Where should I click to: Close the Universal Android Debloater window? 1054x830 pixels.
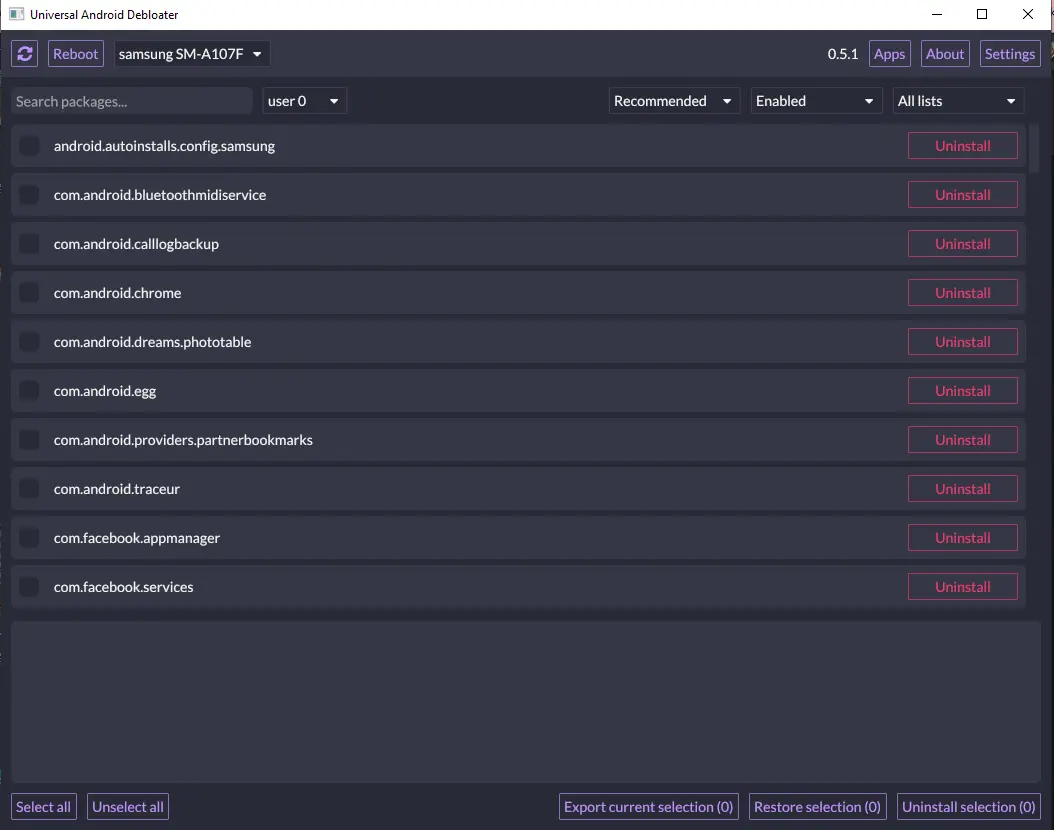(1028, 14)
